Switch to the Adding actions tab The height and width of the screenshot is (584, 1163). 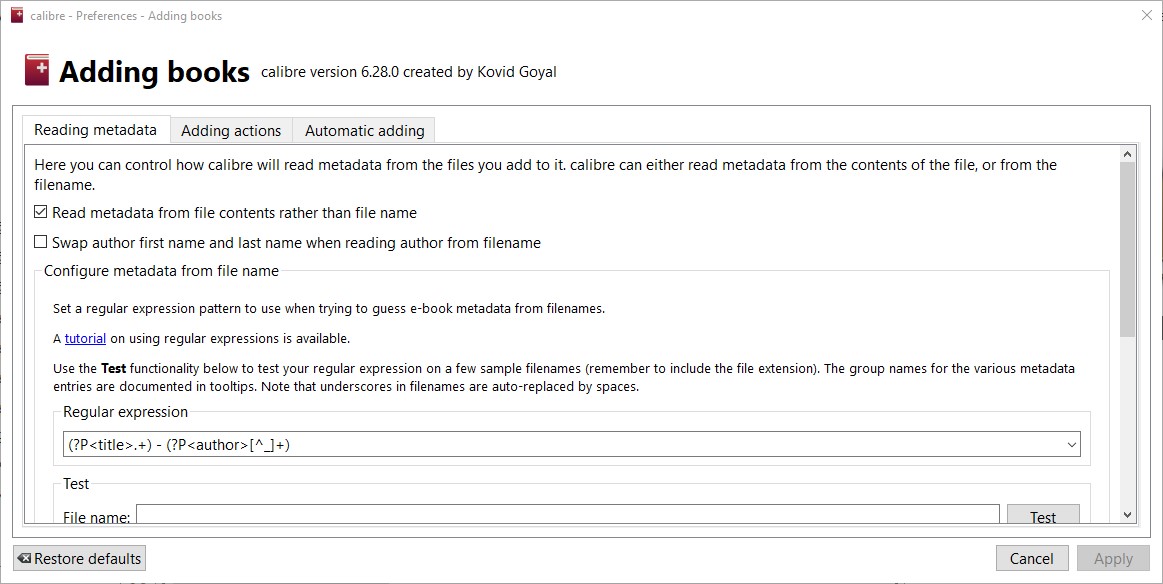pyautogui.click(x=231, y=131)
